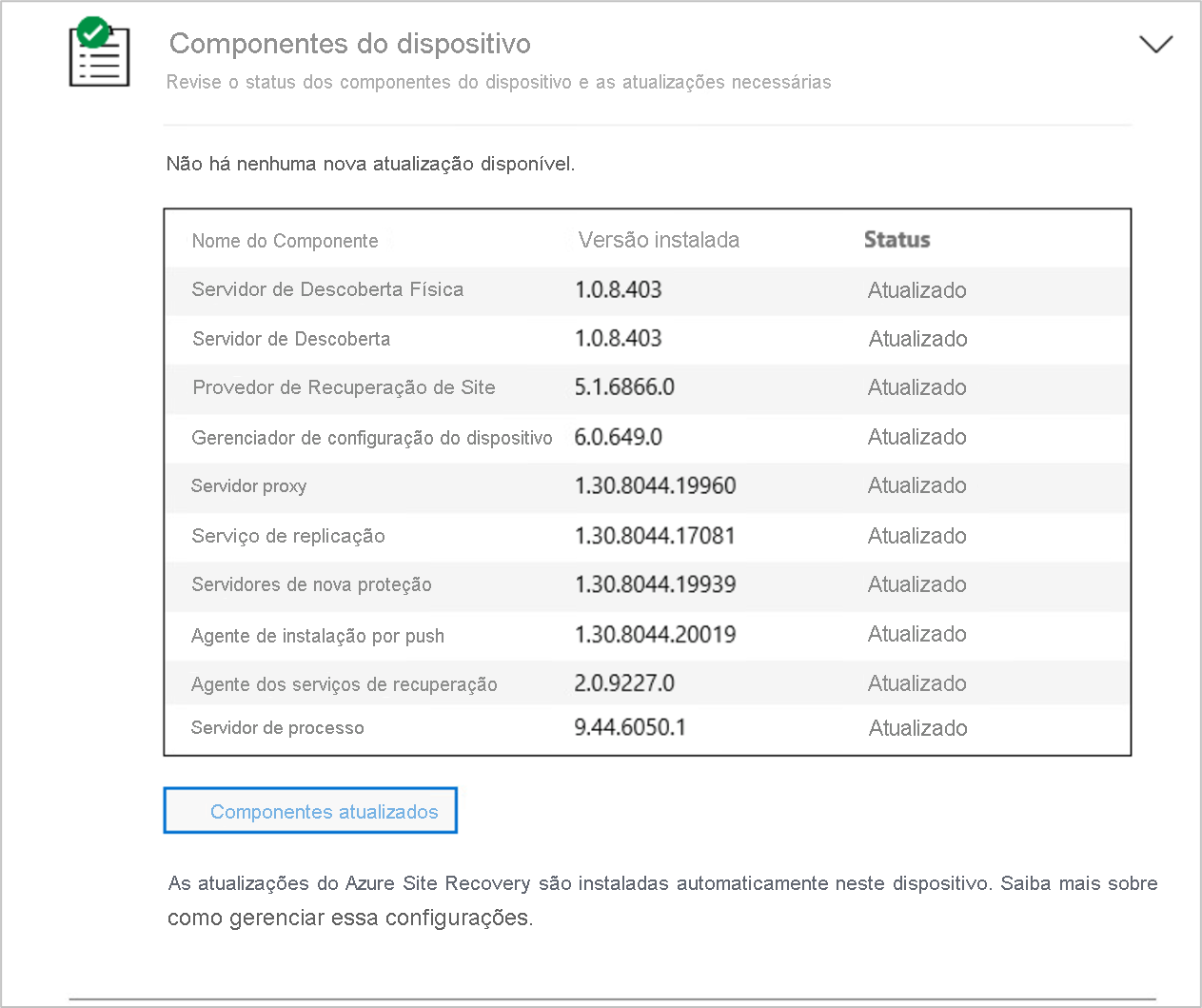Click the Agente de instalação por push entry
Image resolution: width=1202 pixels, height=1008 pixels.
click(x=318, y=636)
